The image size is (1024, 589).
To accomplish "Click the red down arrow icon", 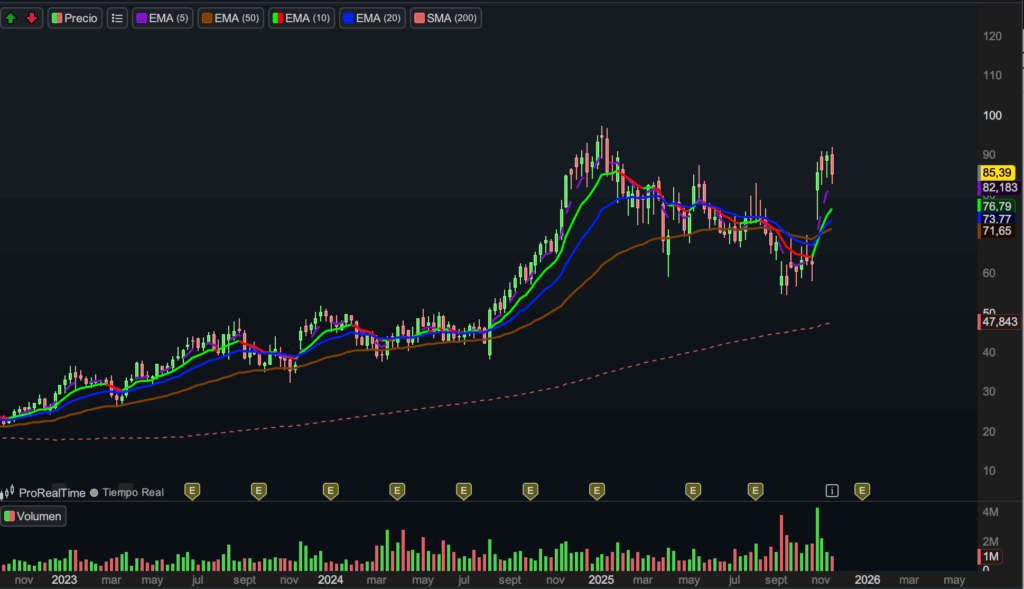I will coord(31,18).
